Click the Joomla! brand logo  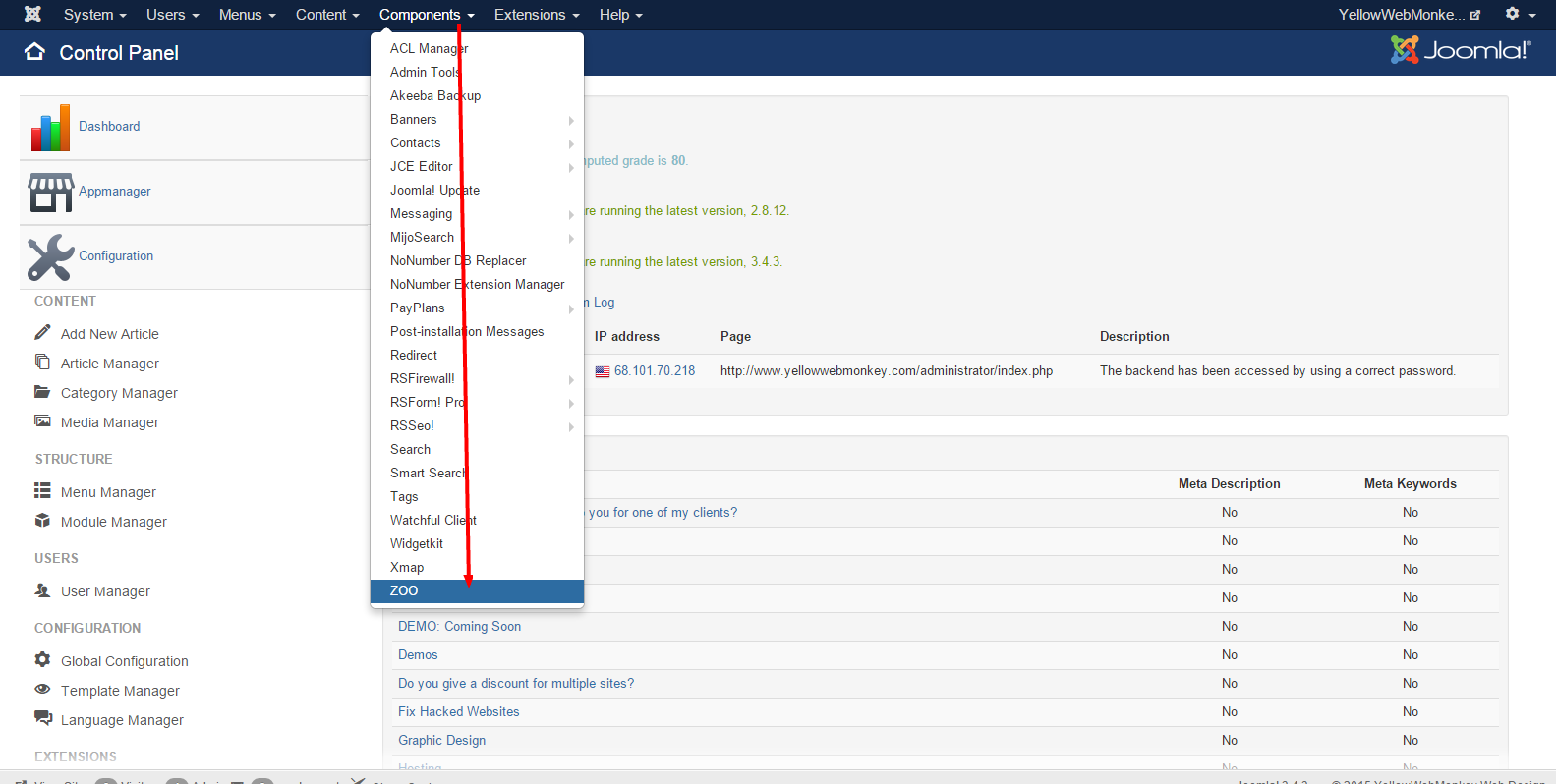coord(1461,49)
